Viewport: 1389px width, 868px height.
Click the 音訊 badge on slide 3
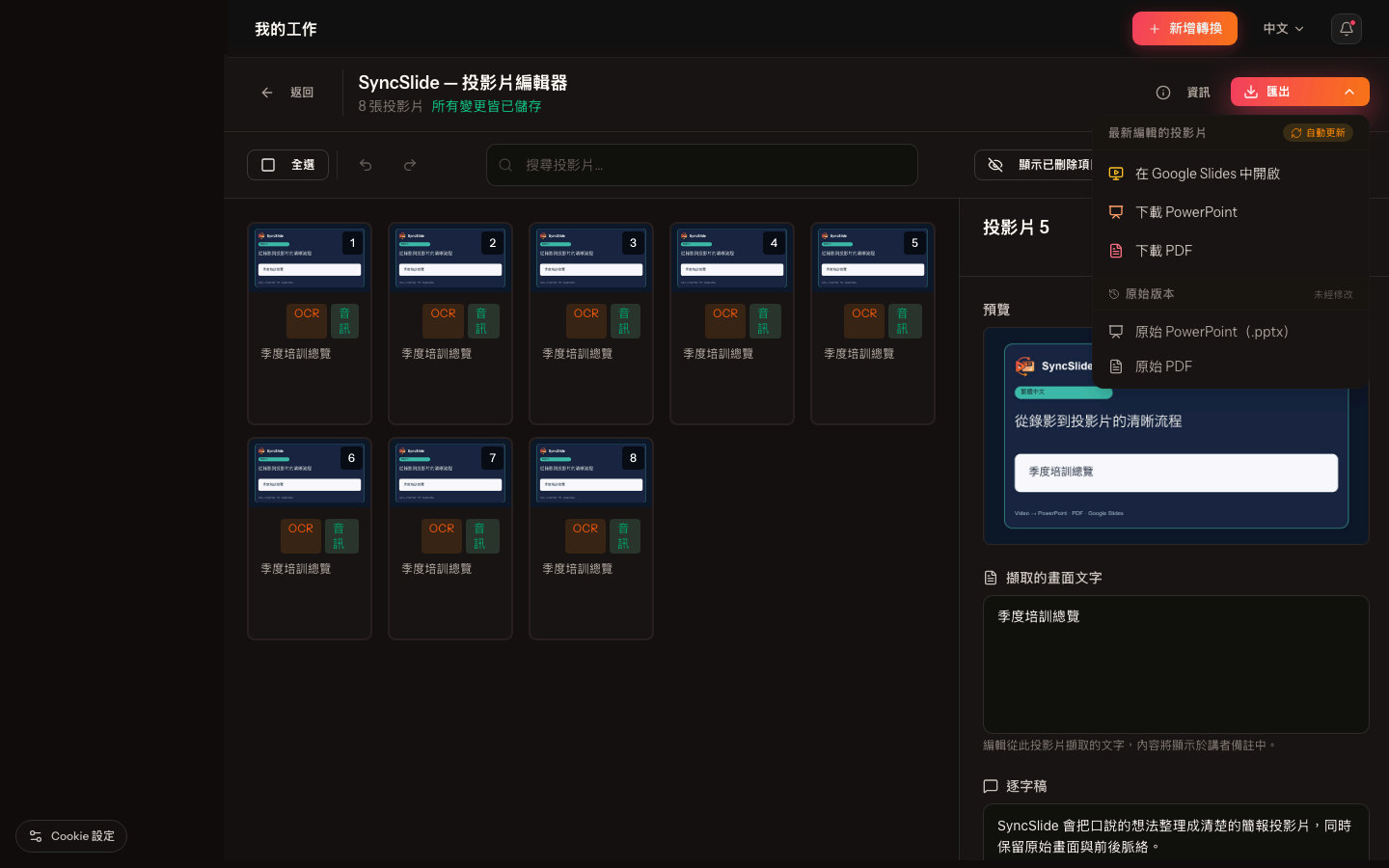click(x=624, y=321)
